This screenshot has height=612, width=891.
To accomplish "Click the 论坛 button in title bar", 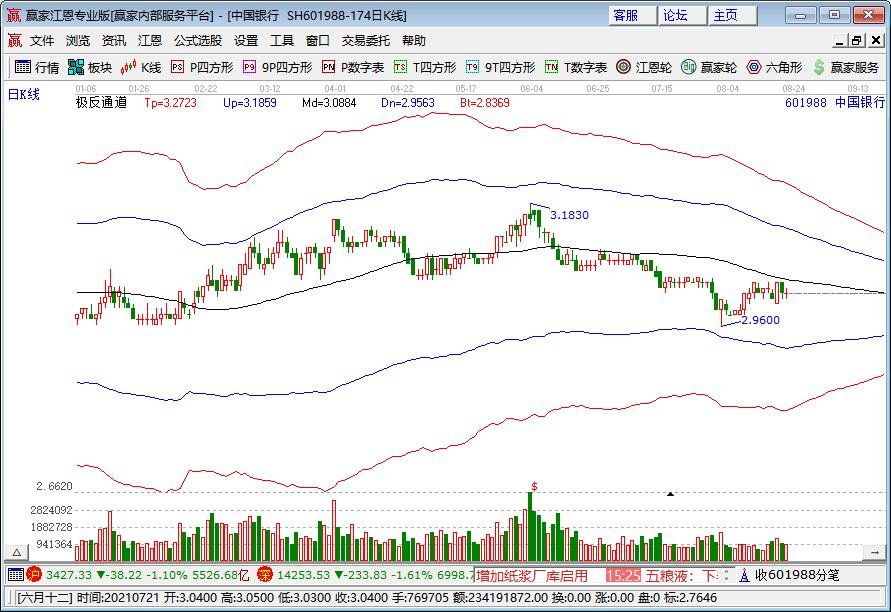I will click(682, 15).
